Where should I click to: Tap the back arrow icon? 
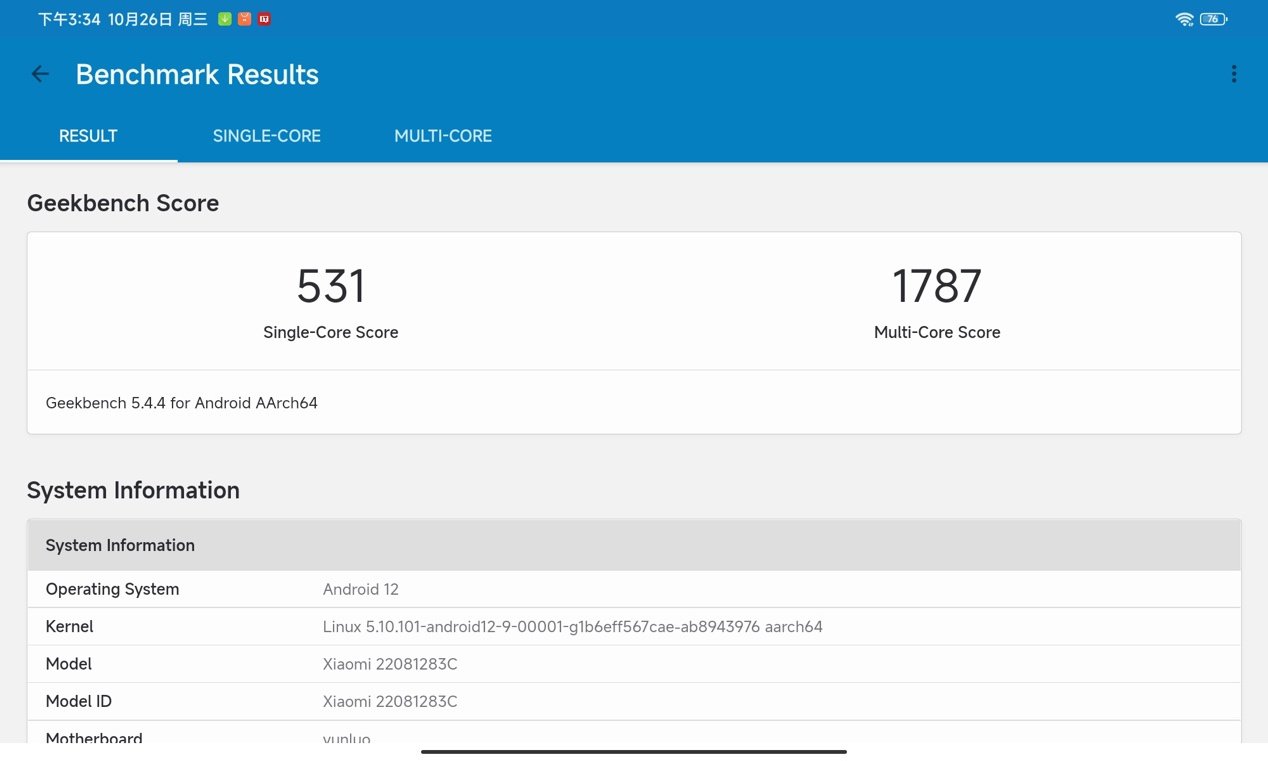pos(40,74)
